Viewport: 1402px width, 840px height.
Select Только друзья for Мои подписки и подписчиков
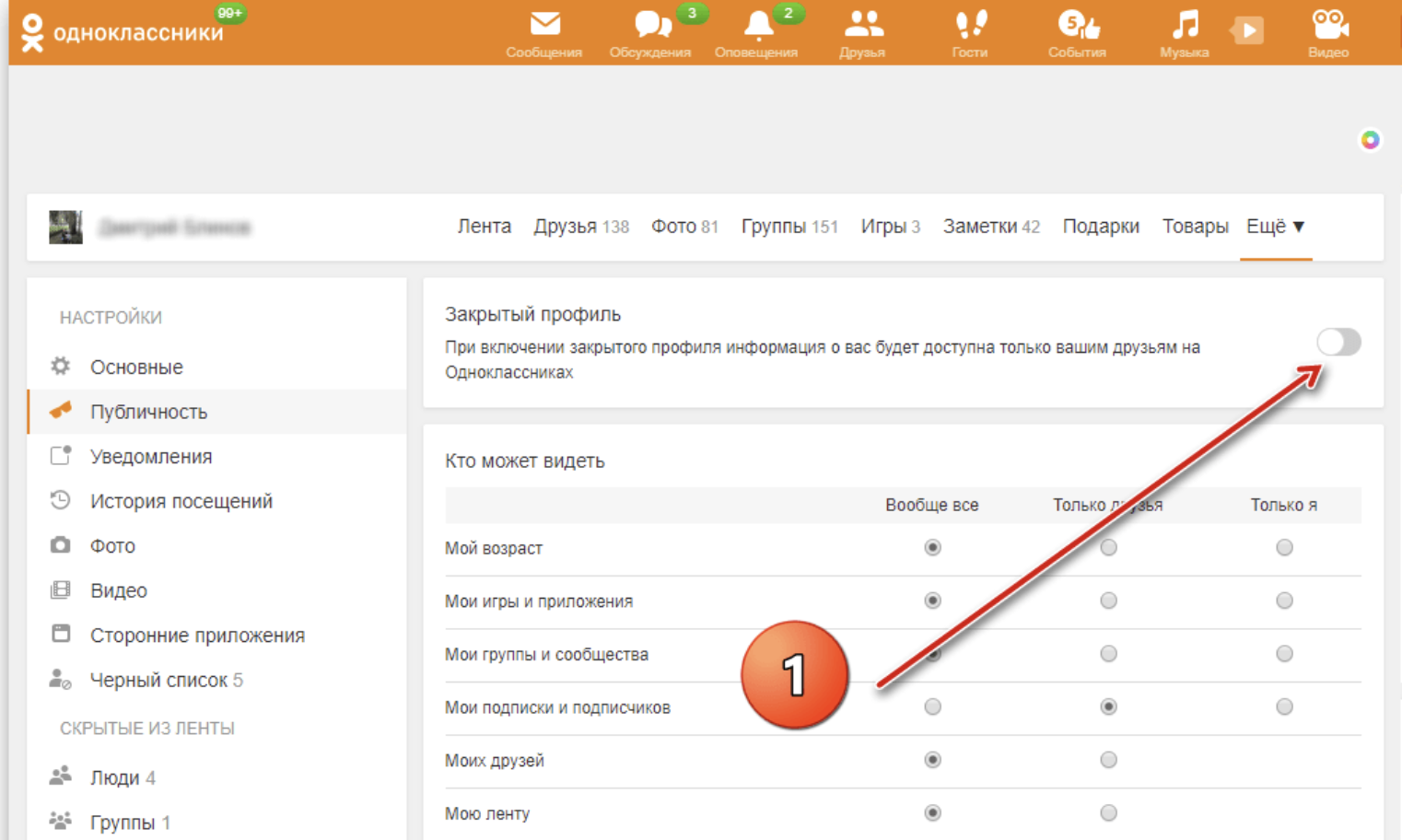point(1108,706)
